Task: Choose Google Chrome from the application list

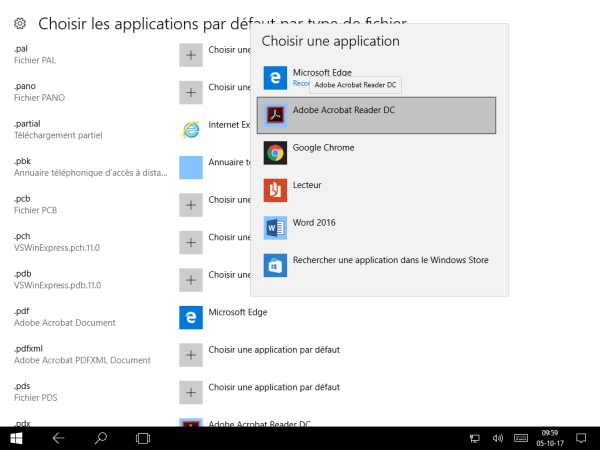Action: pyautogui.click(x=377, y=153)
